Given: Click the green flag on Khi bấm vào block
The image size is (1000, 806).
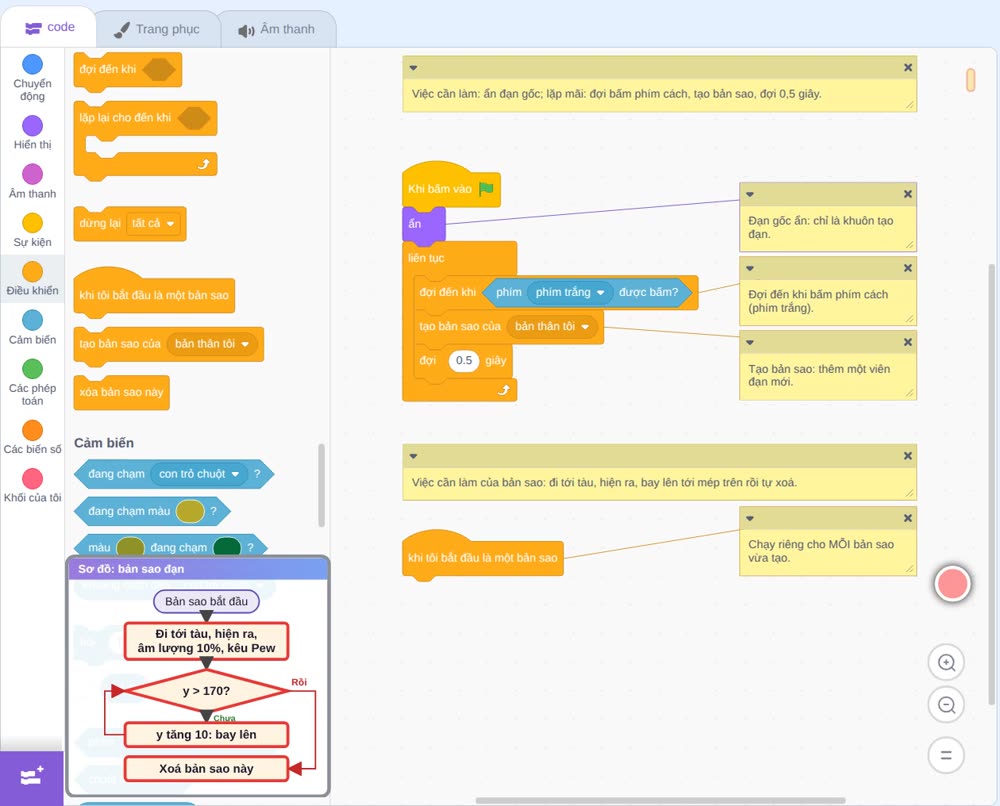Looking at the screenshot, I should click(487, 189).
